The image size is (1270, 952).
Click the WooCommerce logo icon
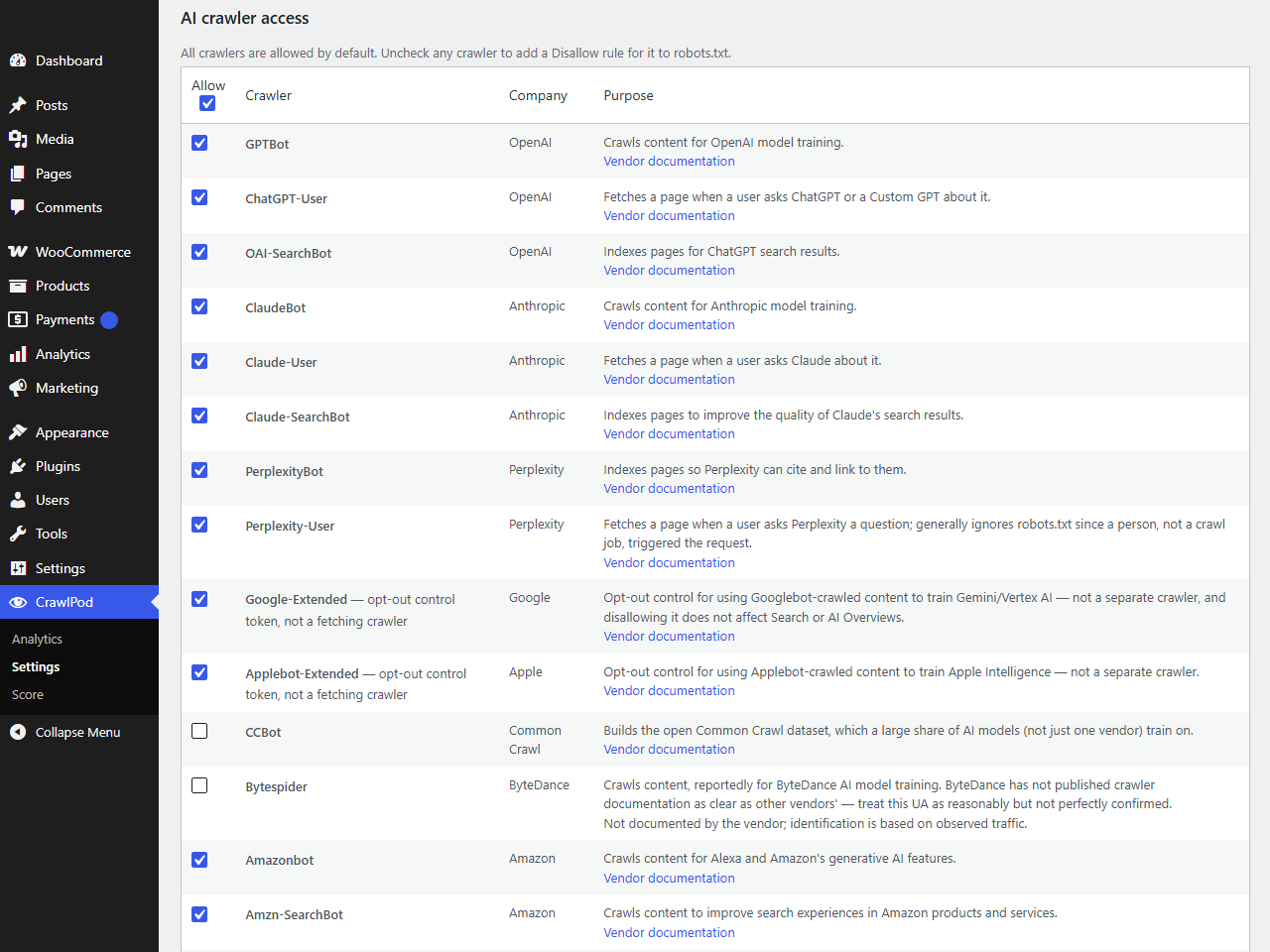click(x=18, y=252)
